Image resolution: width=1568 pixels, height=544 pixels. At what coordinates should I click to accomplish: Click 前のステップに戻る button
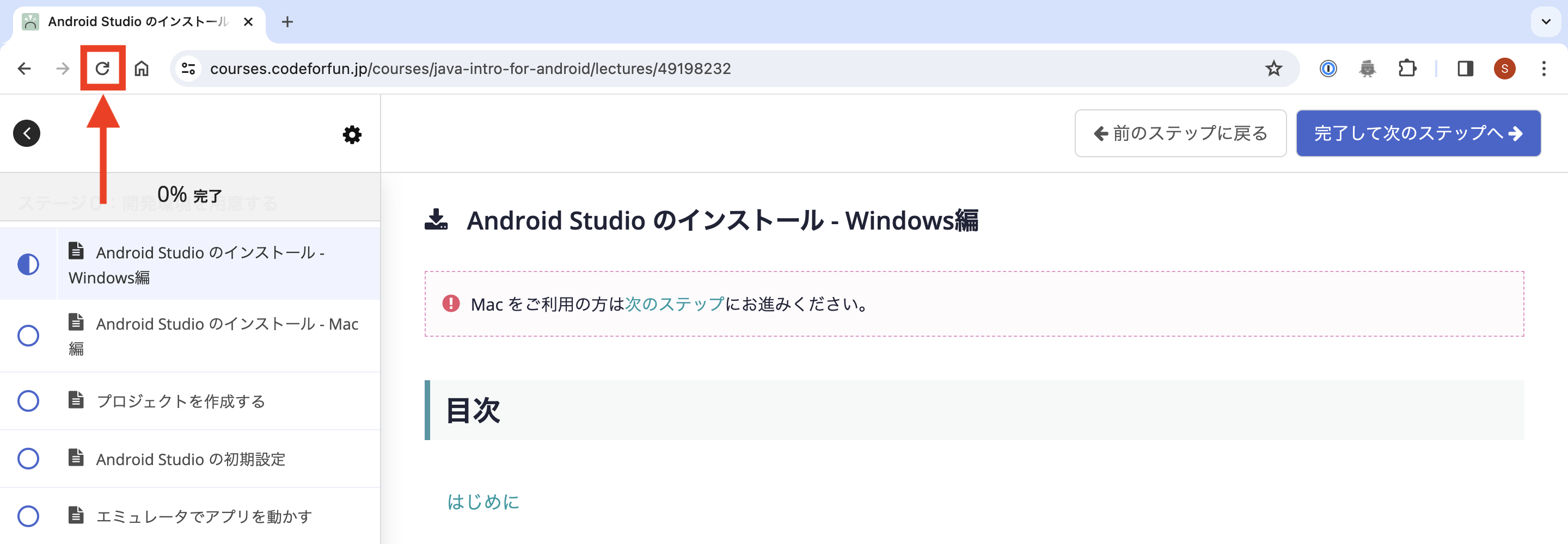[x=1180, y=133]
